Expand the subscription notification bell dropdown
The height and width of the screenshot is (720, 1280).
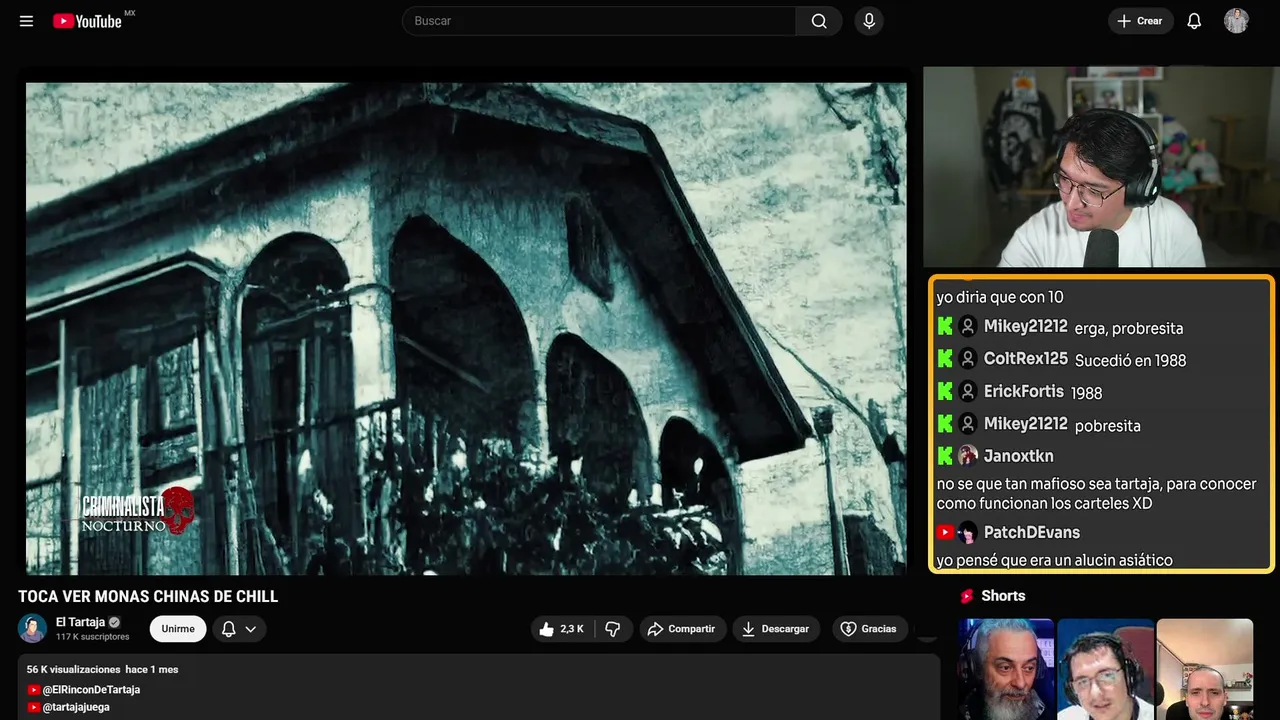coord(239,629)
